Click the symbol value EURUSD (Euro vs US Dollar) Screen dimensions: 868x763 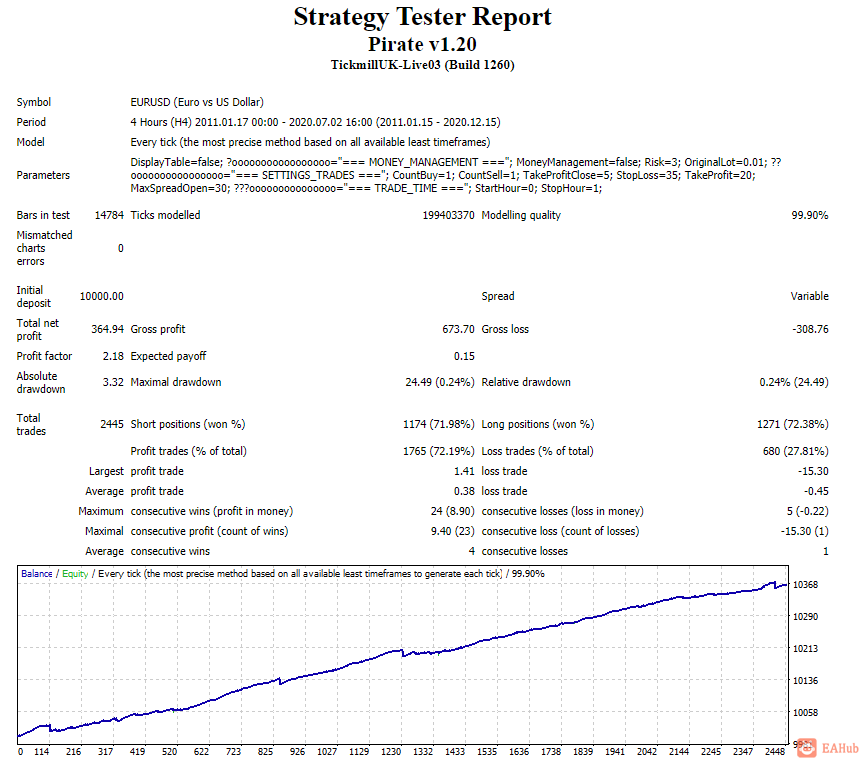(197, 102)
